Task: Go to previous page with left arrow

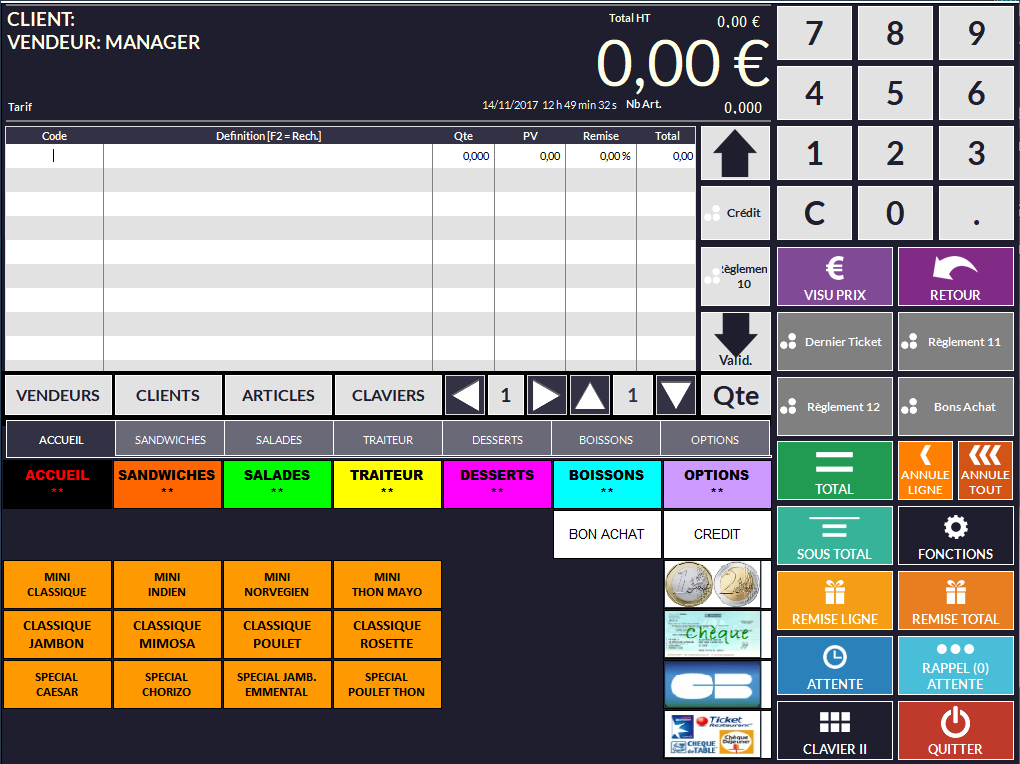Action: 465,396
